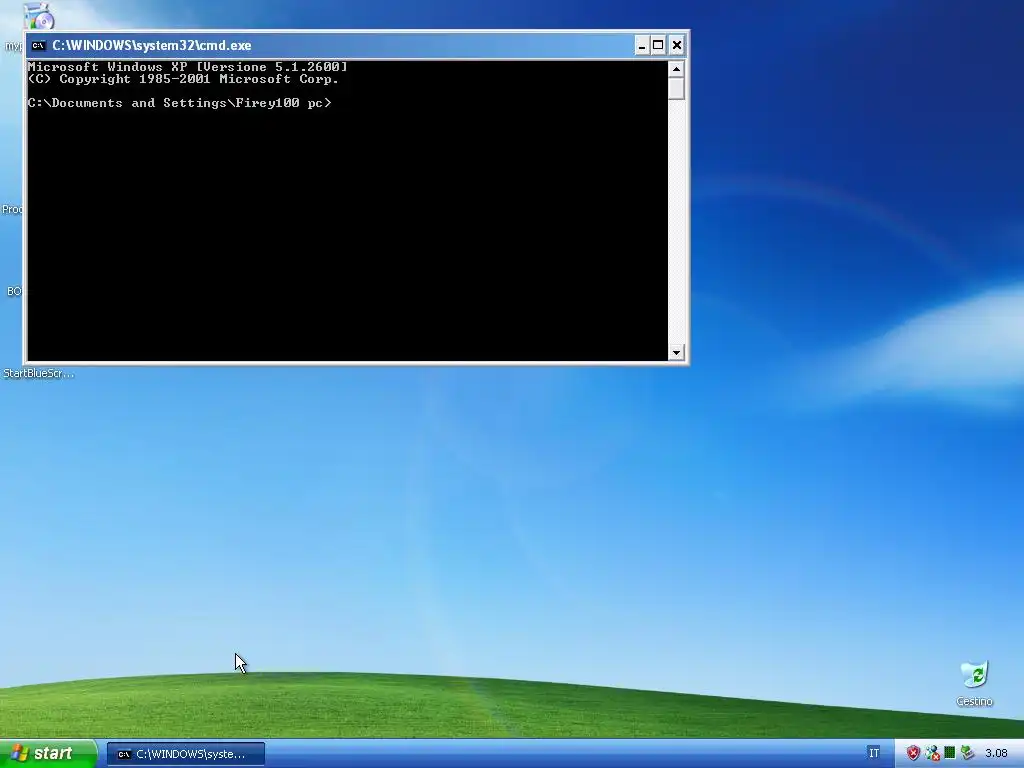The height and width of the screenshot is (768, 1024).
Task: Minimize the cmd.exe window
Action: [642, 45]
